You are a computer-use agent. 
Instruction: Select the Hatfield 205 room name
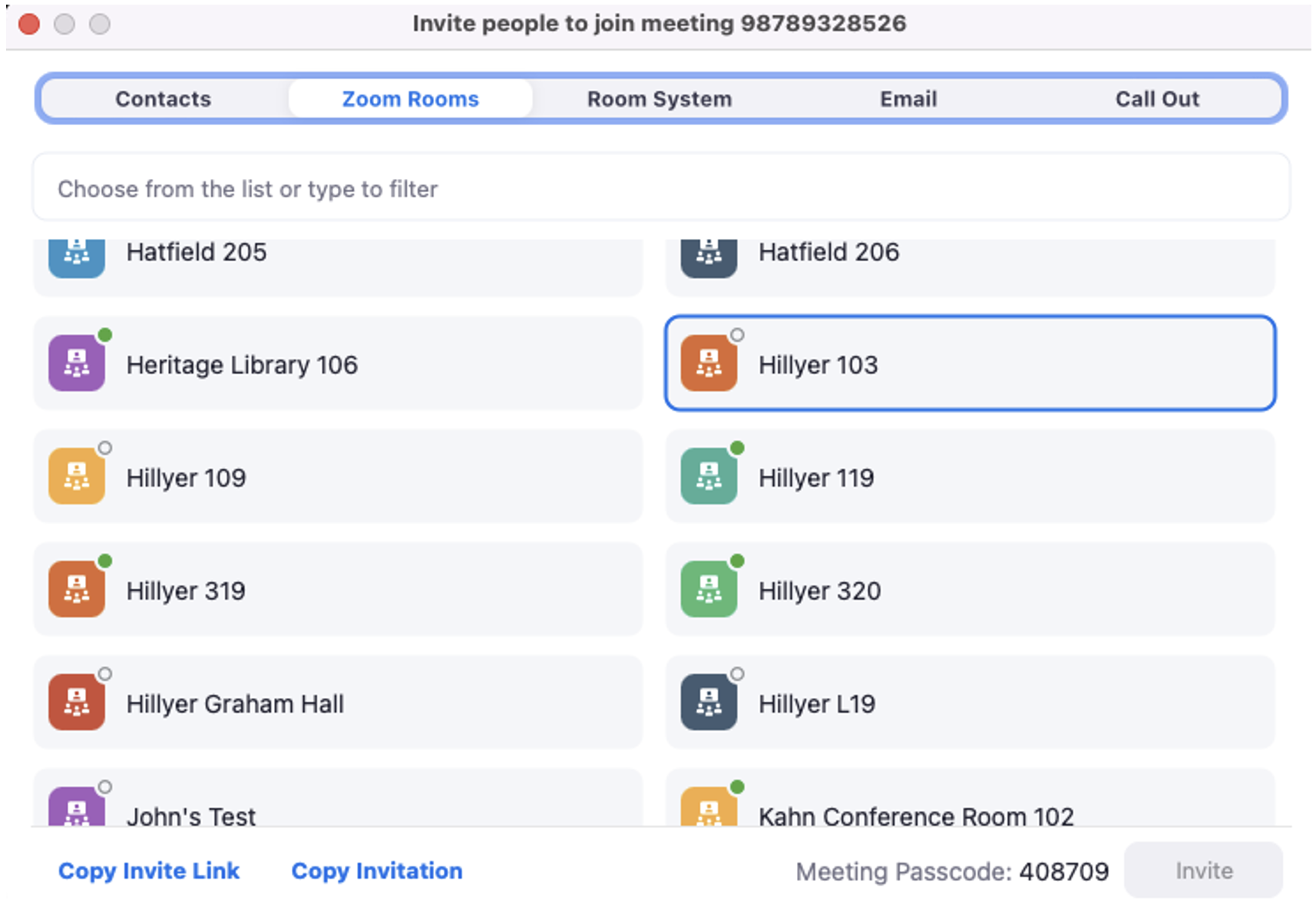coord(197,252)
